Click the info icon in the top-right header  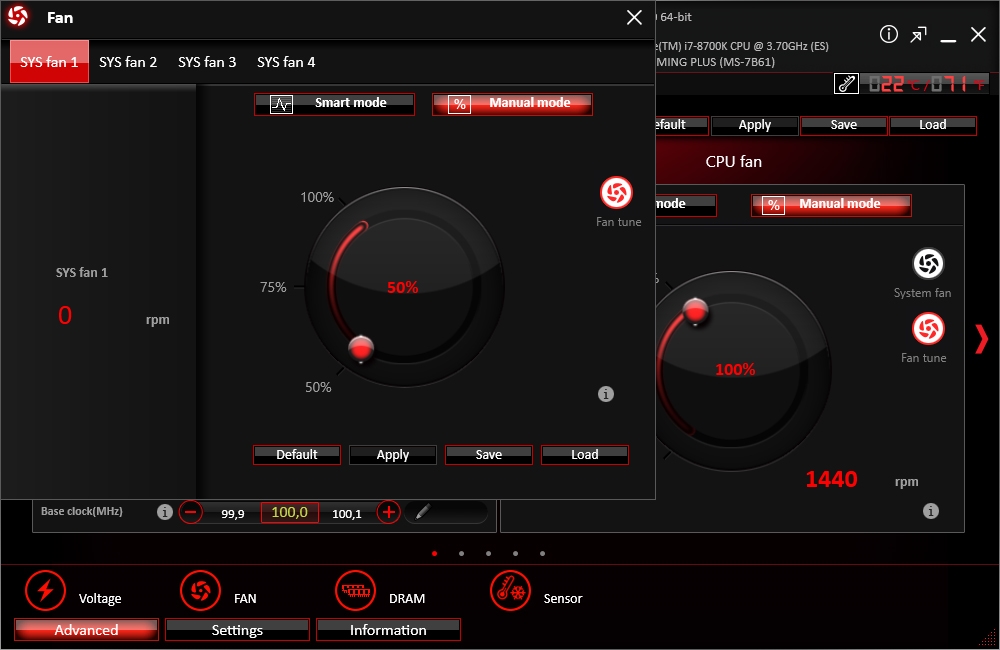(x=888, y=35)
